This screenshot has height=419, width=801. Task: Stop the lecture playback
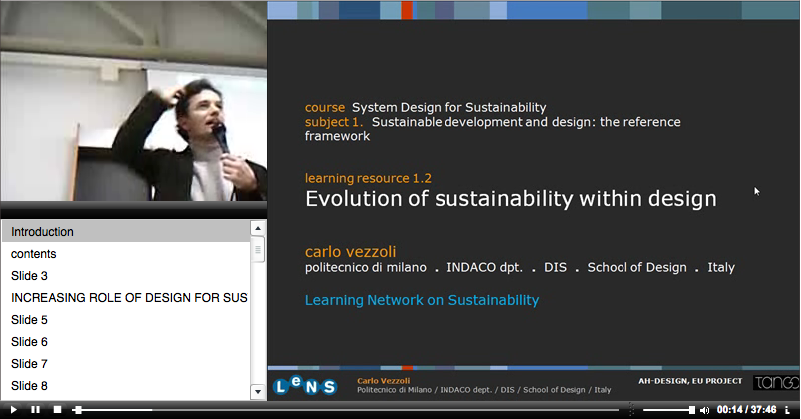coord(58,410)
